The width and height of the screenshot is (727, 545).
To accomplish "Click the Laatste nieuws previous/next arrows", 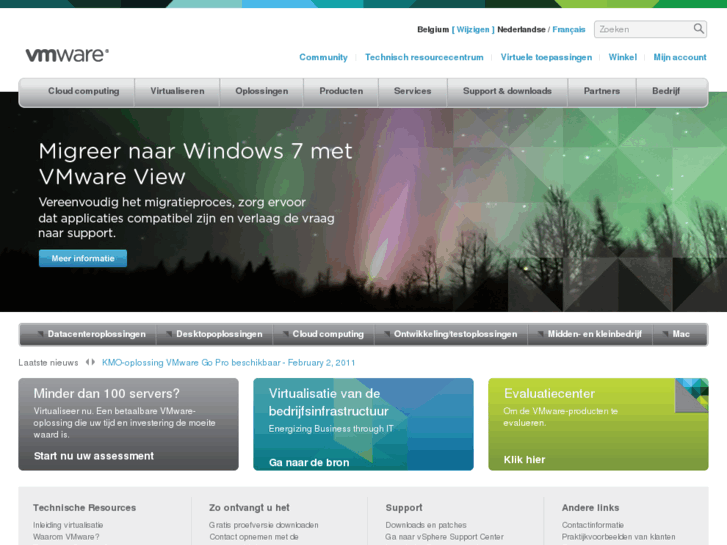I will (90, 362).
